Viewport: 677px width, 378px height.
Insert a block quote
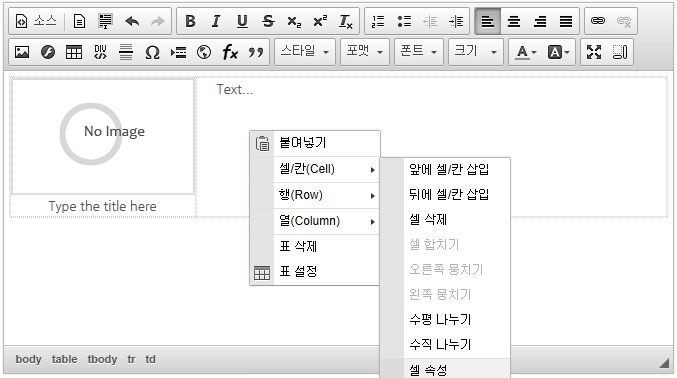[x=256, y=52]
